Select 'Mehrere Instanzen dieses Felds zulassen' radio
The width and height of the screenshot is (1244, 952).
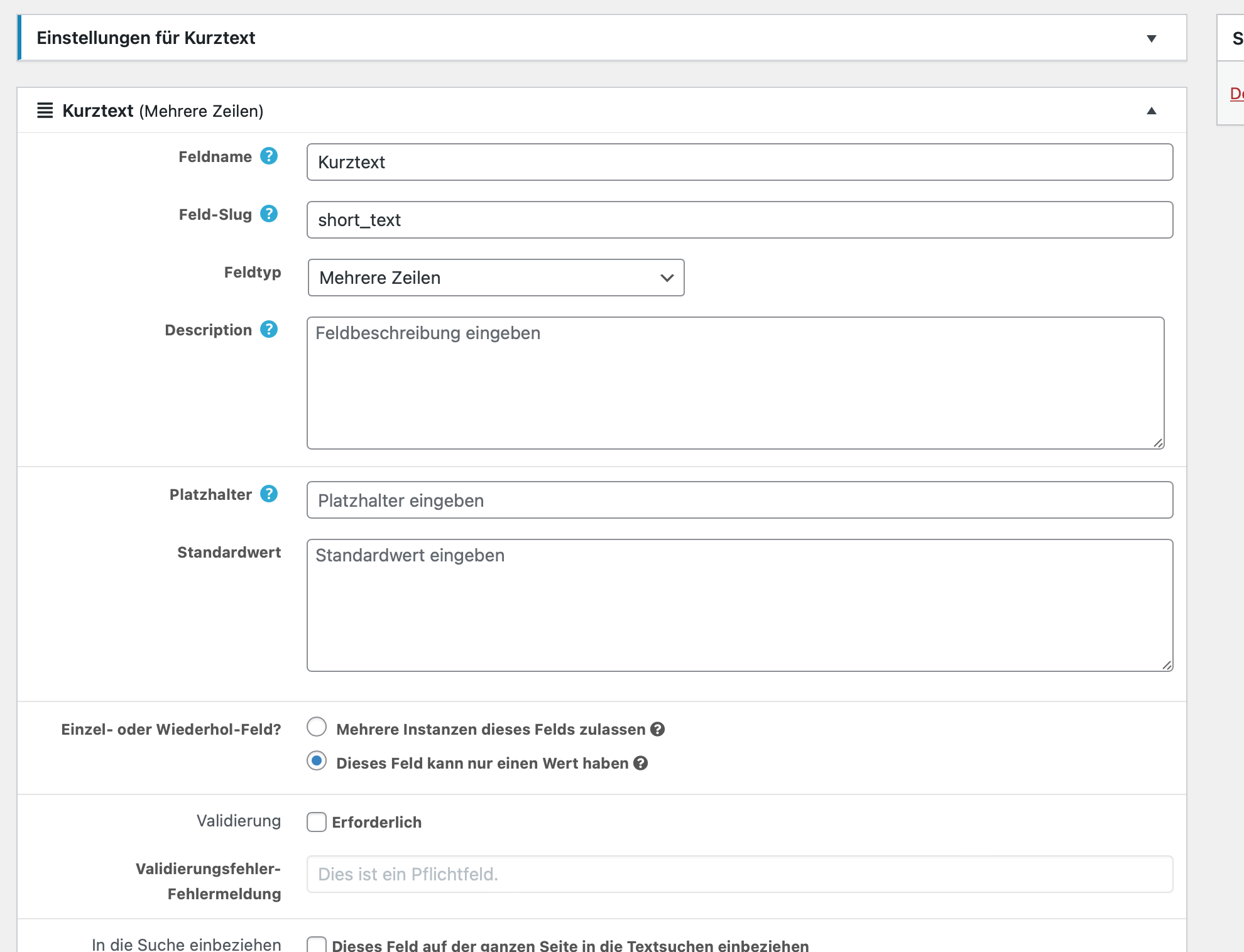(317, 727)
